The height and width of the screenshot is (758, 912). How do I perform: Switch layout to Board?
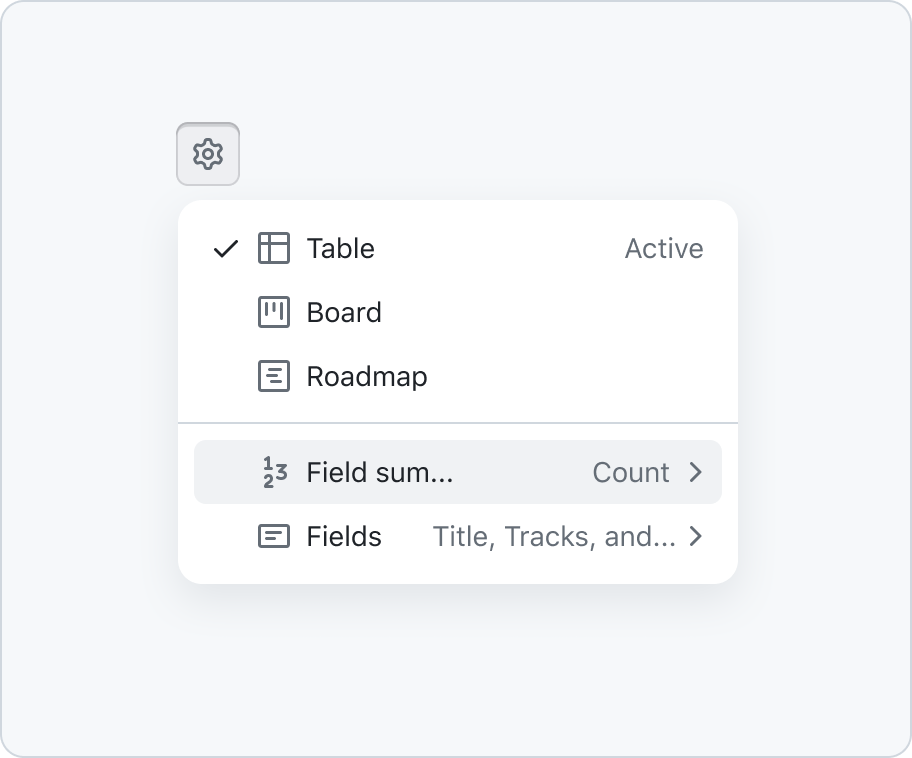(458, 312)
